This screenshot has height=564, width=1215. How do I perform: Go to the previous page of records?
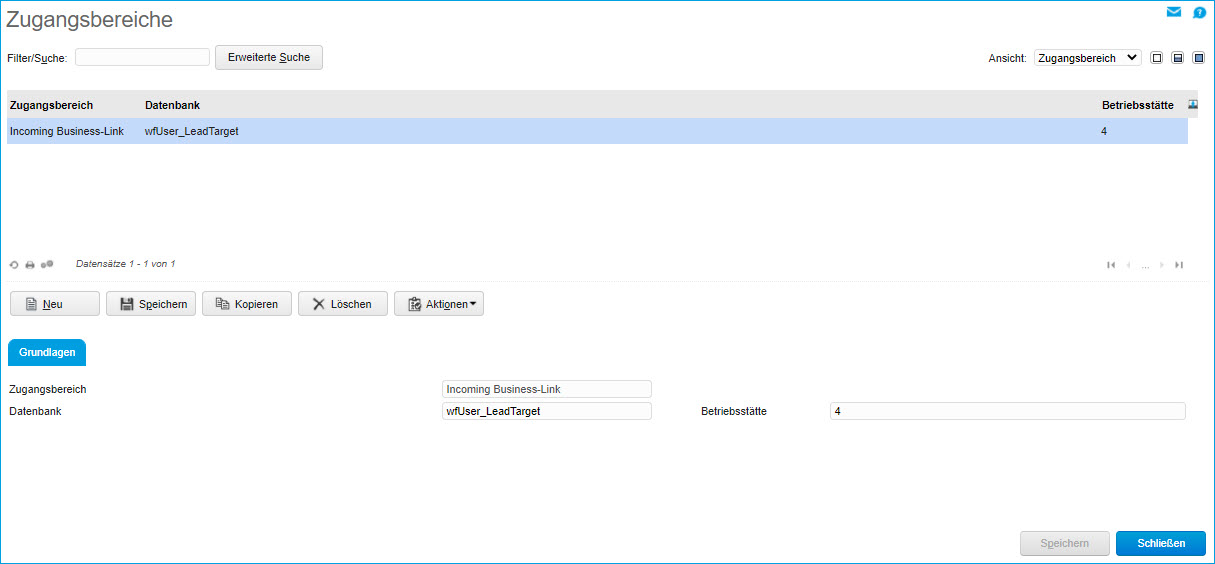[1129, 265]
